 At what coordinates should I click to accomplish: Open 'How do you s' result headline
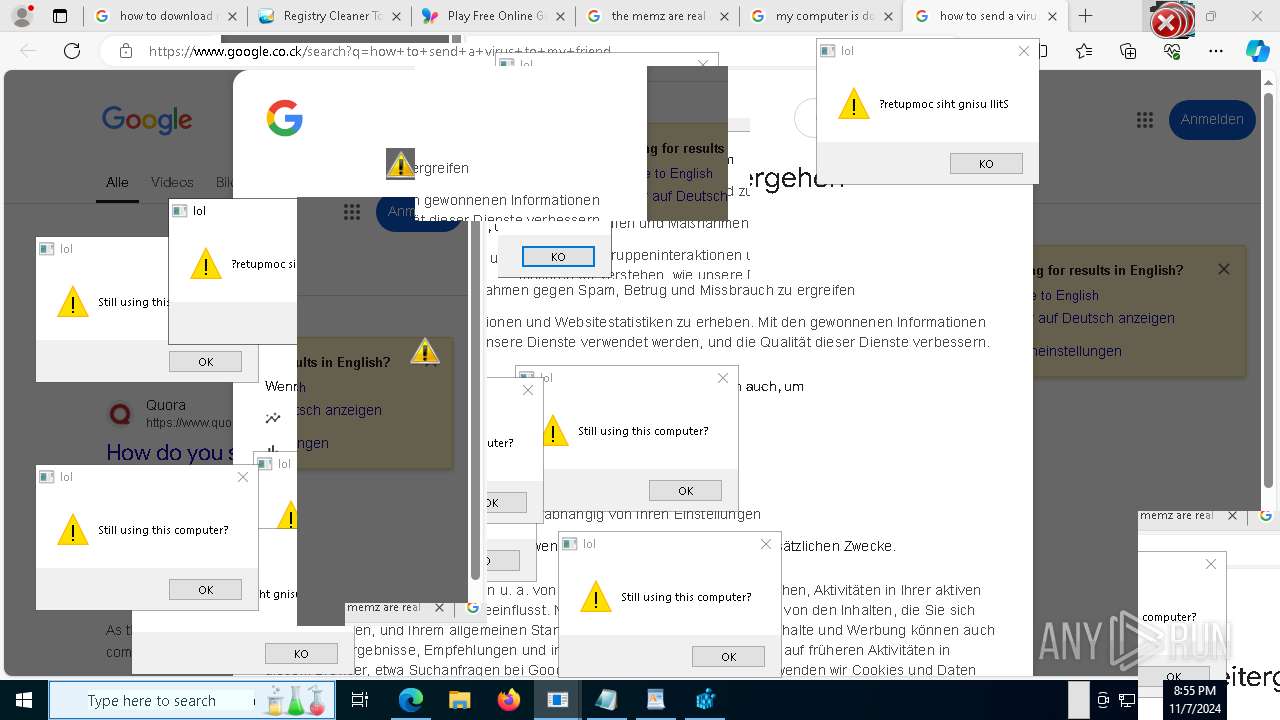coord(171,453)
